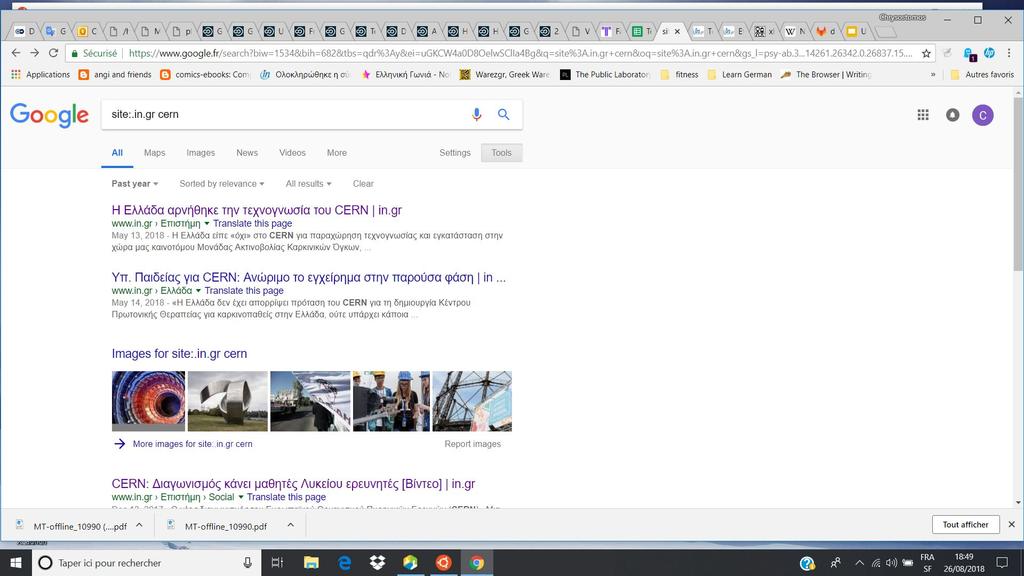Open the metal sculpture image thumbnail
The width and height of the screenshot is (1024, 576).
click(x=227, y=402)
